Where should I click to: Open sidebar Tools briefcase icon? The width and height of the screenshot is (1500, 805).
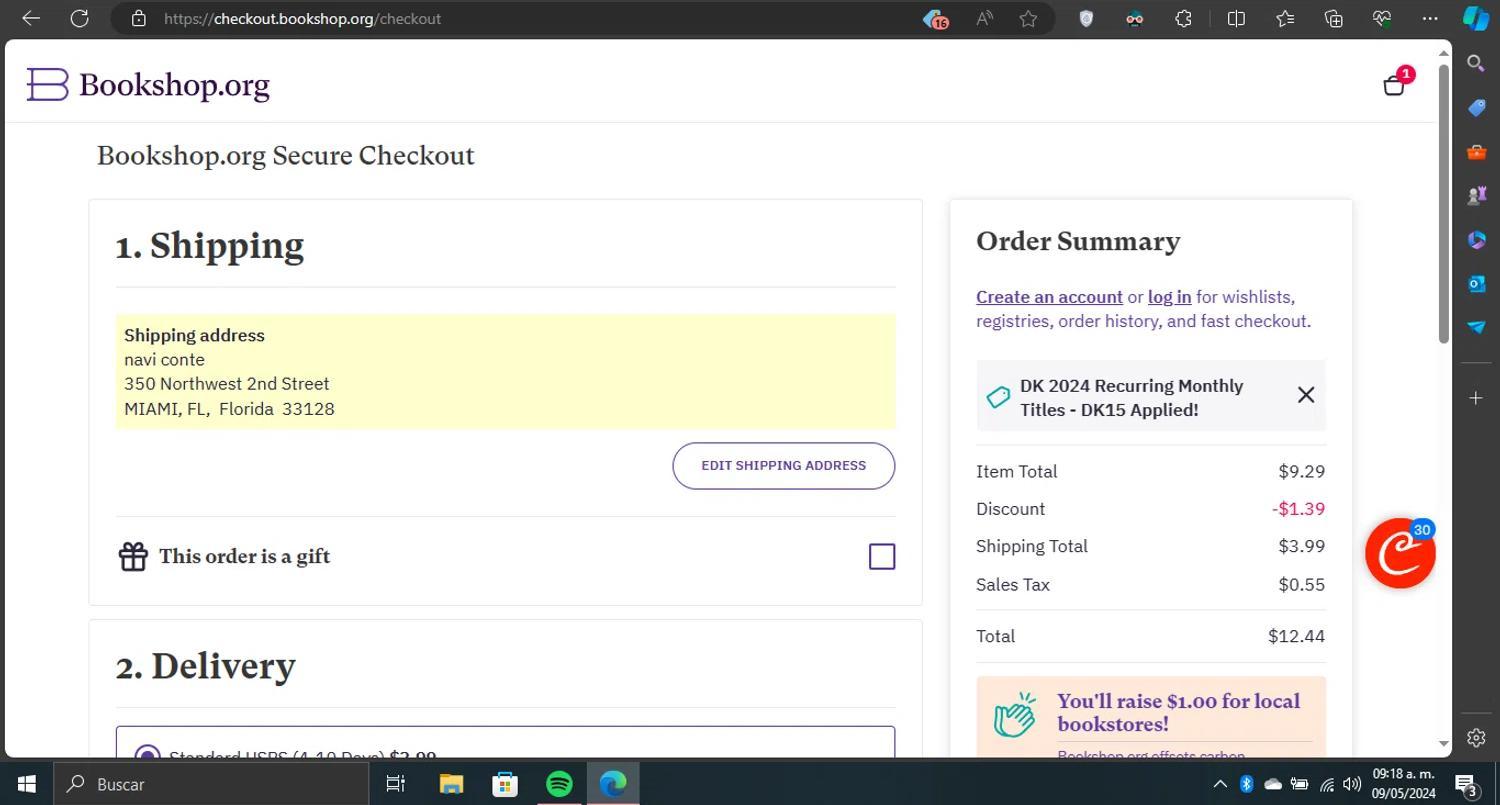1476,152
